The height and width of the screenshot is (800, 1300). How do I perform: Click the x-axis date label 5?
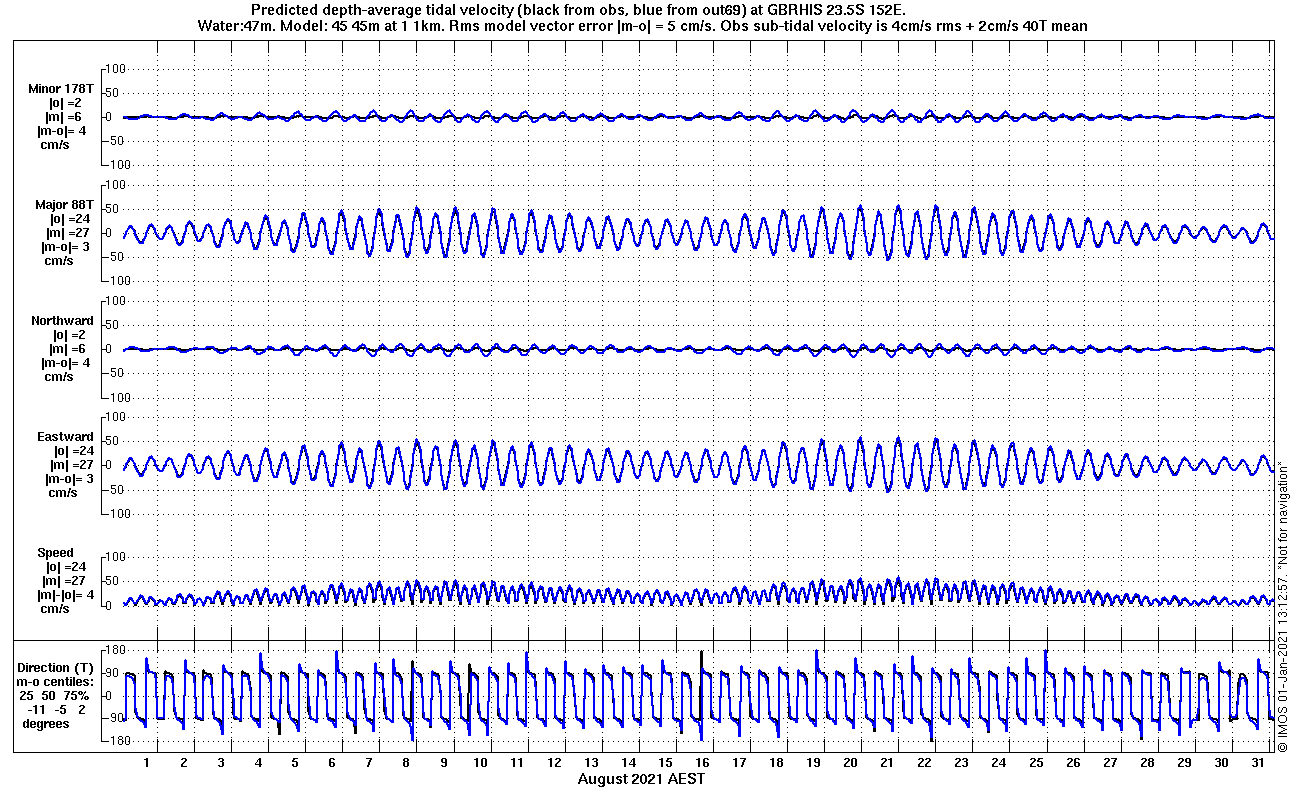click(x=295, y=763)
